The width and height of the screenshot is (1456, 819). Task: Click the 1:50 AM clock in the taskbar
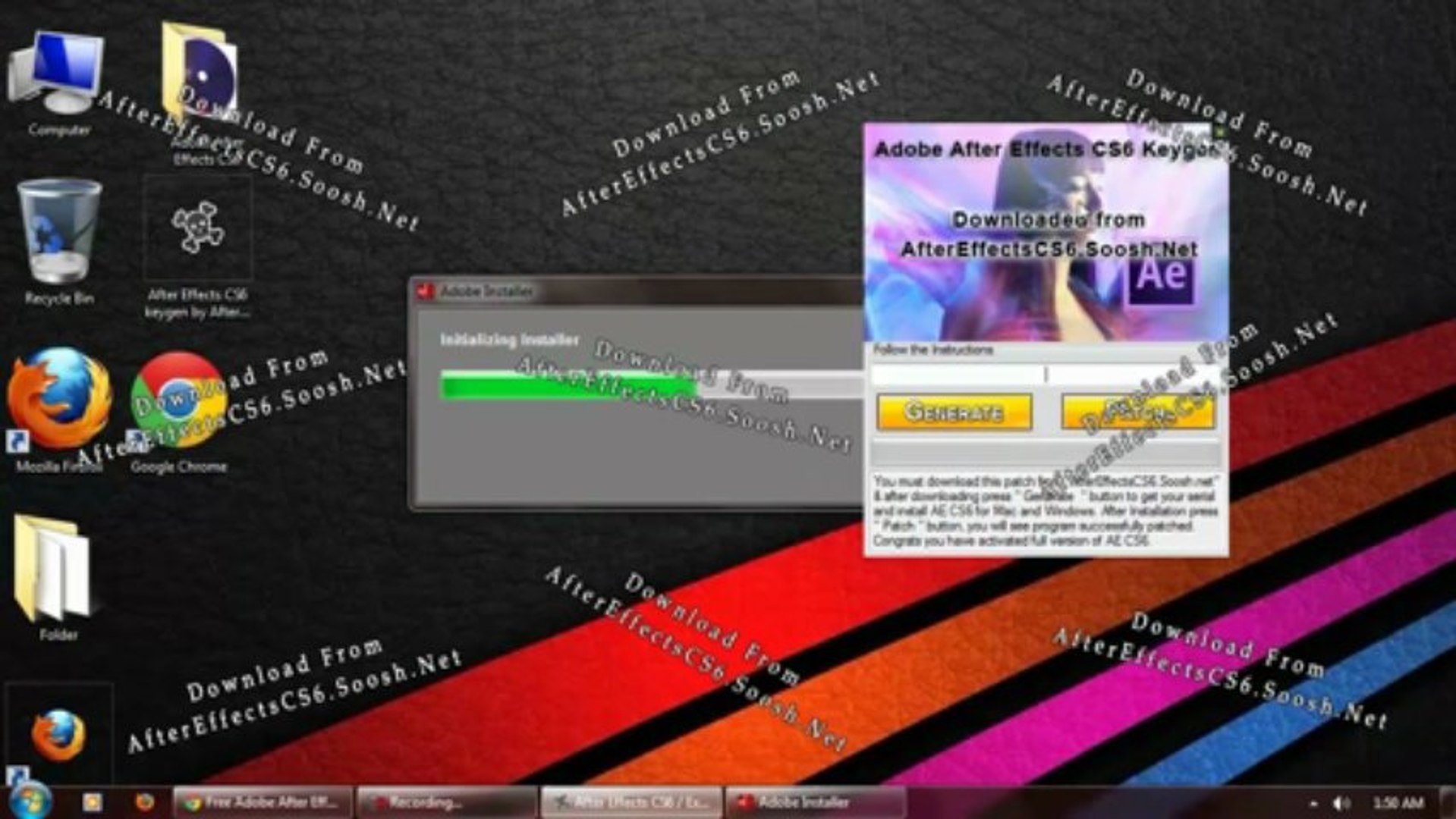pyautogui.click(x=1398, y=802)
